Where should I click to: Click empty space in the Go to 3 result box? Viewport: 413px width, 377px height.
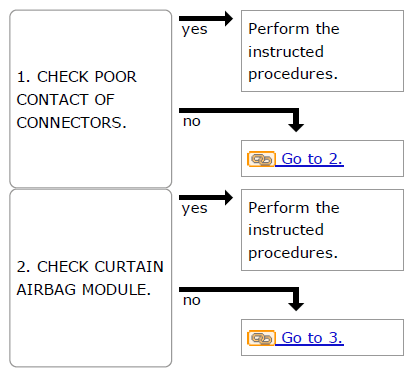[373, 338]
